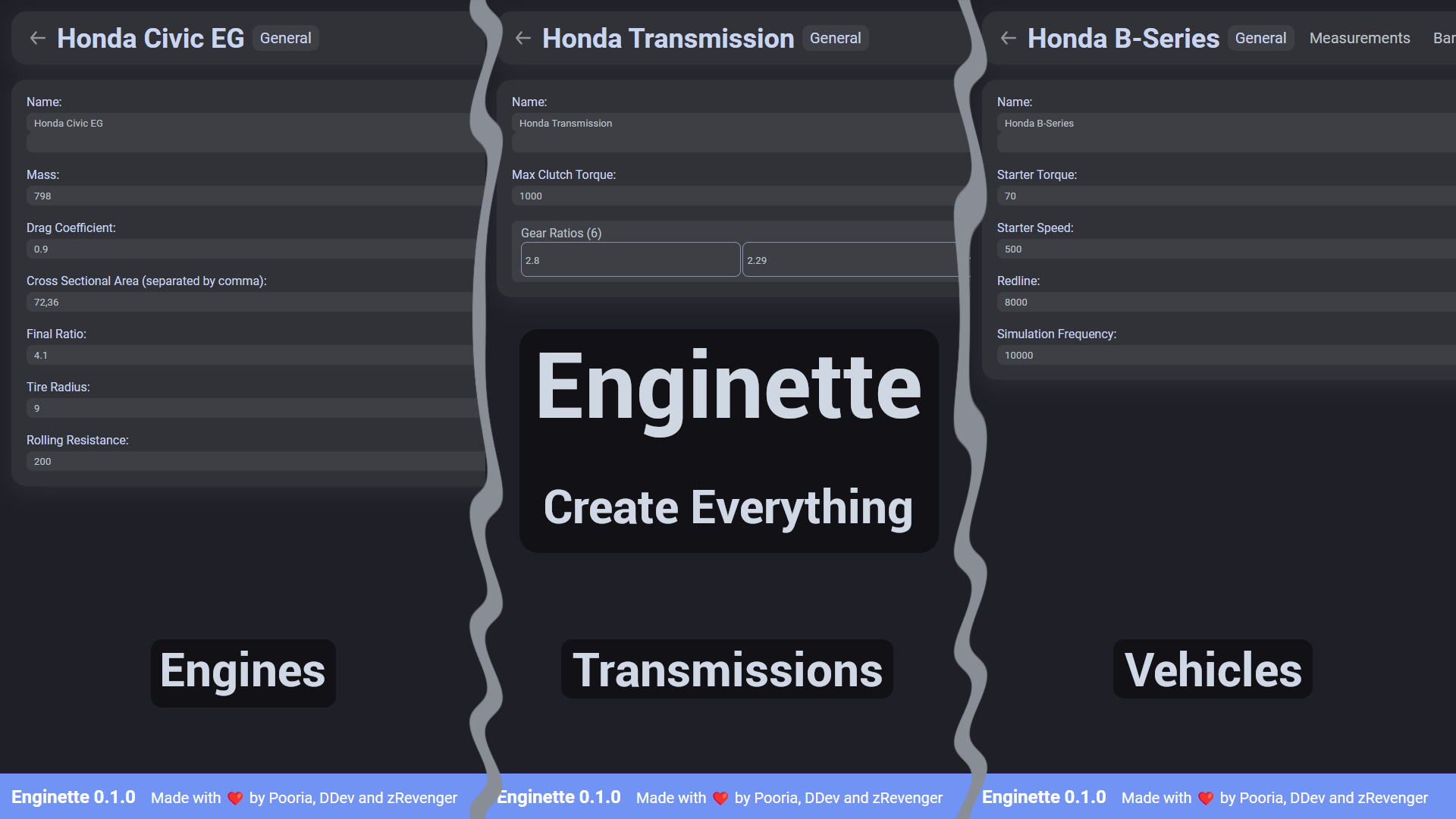Click back arrow beside Honda B-Series
The width and height of the screenshot is (1456, 819).
(x=1009, y=38)
